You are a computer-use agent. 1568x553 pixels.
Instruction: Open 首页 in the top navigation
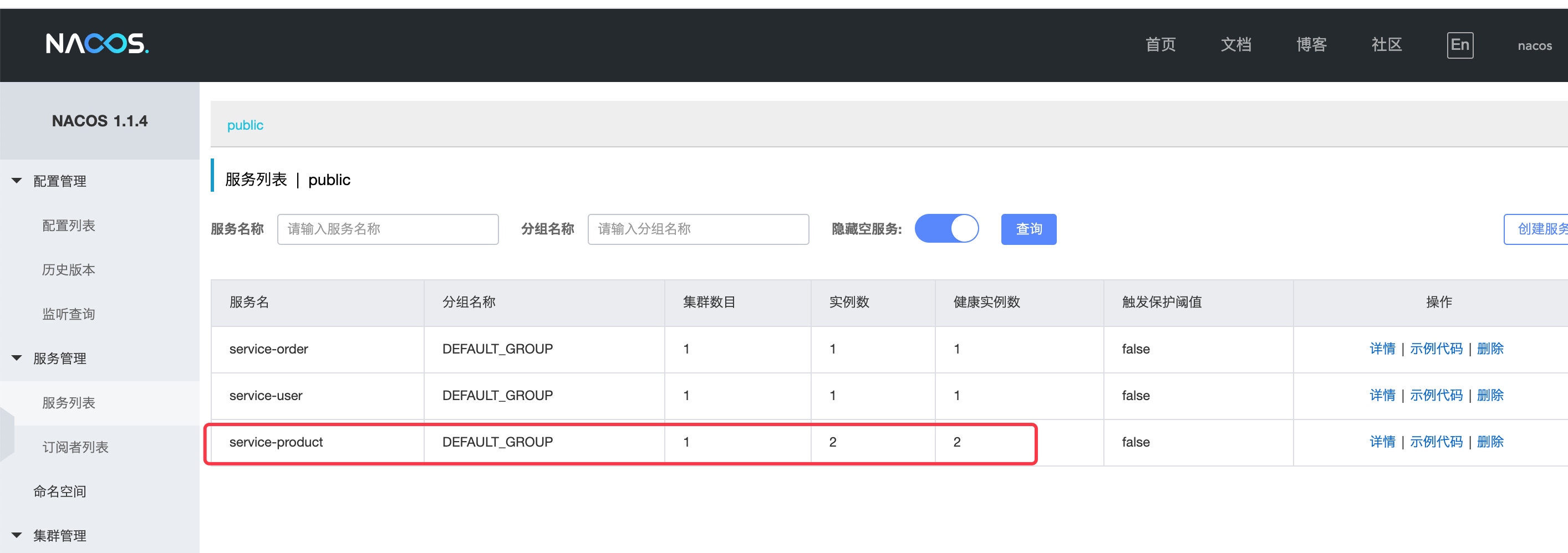click(x=1160, y=44)
